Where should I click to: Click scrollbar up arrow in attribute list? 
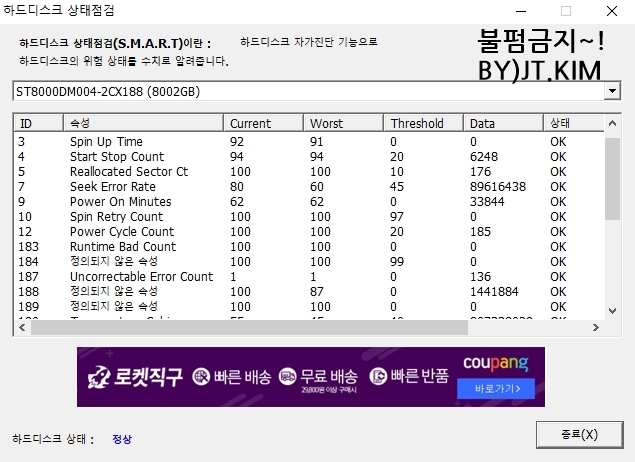pos(612,124)
